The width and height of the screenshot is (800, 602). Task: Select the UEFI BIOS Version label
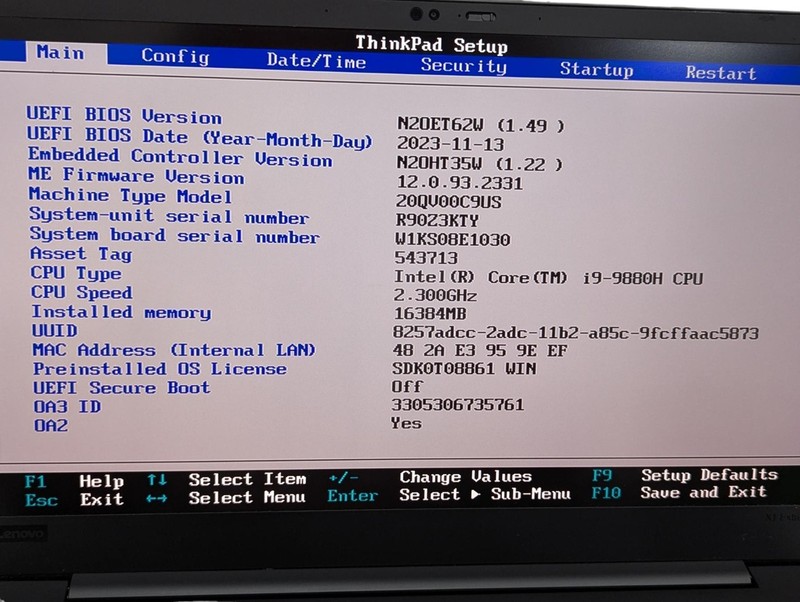[124, 115]
